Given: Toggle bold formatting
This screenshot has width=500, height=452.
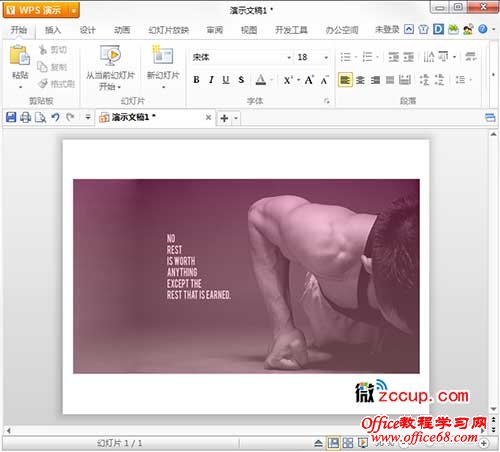Looking at the screenshot, I should [x=196, y=80].
